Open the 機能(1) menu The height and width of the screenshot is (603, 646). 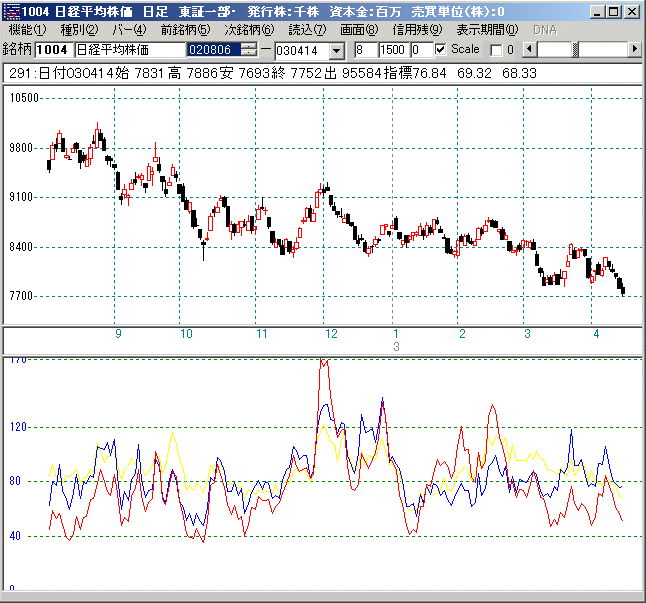28,30
